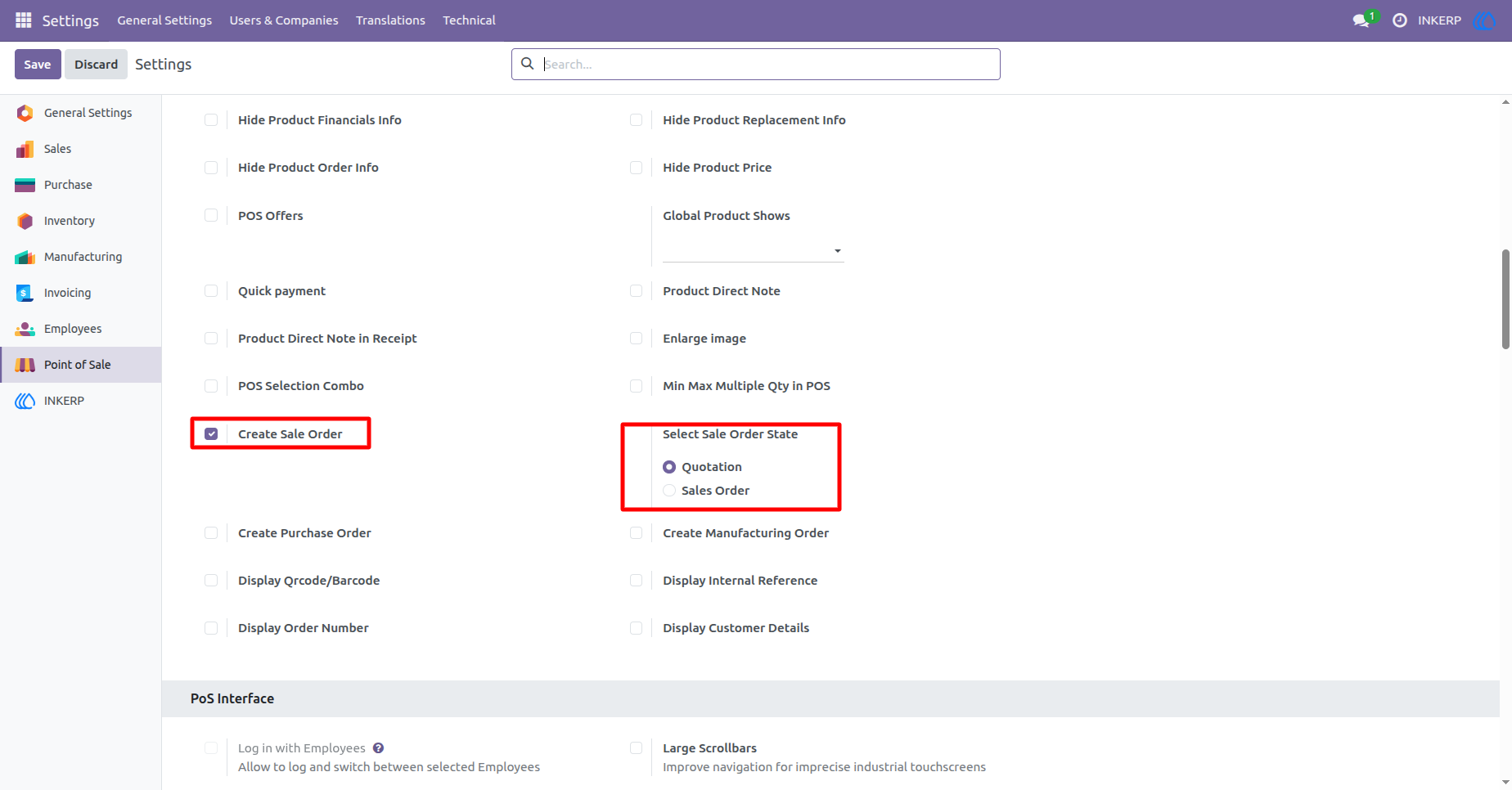The height and width of the screenshot is (790, 1512).
Task: Click the Save button
Action: (38, 64)
